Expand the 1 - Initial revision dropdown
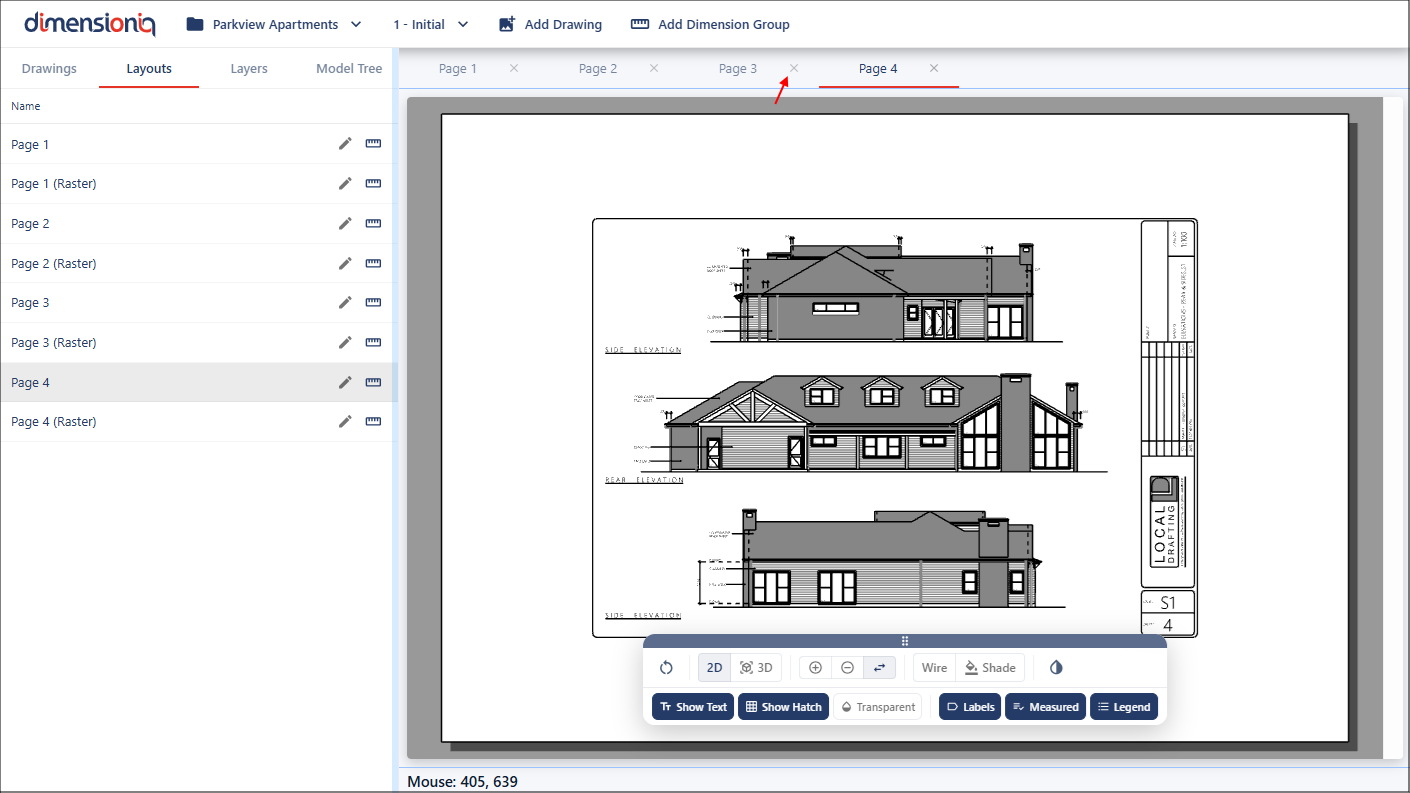1410x793 pixels. click(430, 24)
